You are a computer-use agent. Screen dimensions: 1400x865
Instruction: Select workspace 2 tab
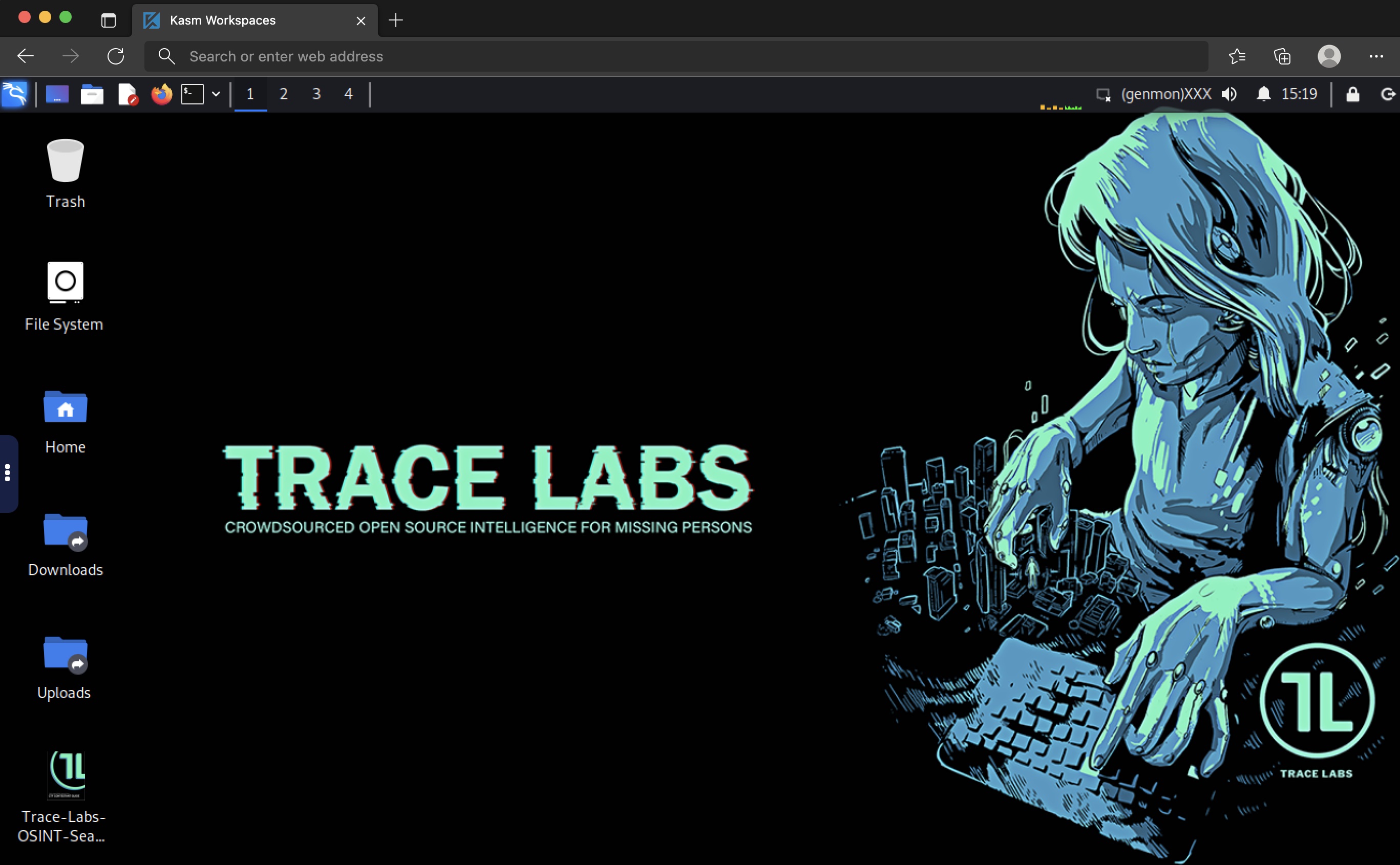pos(283,94)
